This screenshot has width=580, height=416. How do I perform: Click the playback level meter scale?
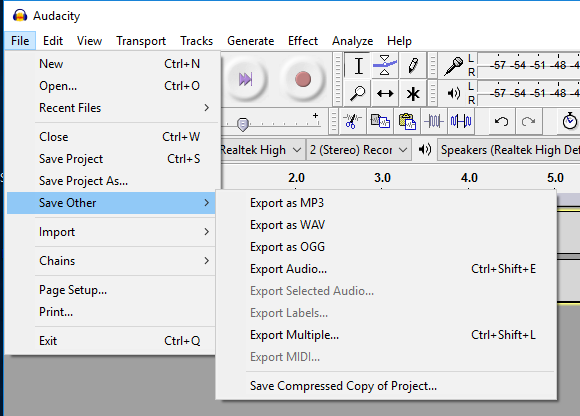click(529, 93)
